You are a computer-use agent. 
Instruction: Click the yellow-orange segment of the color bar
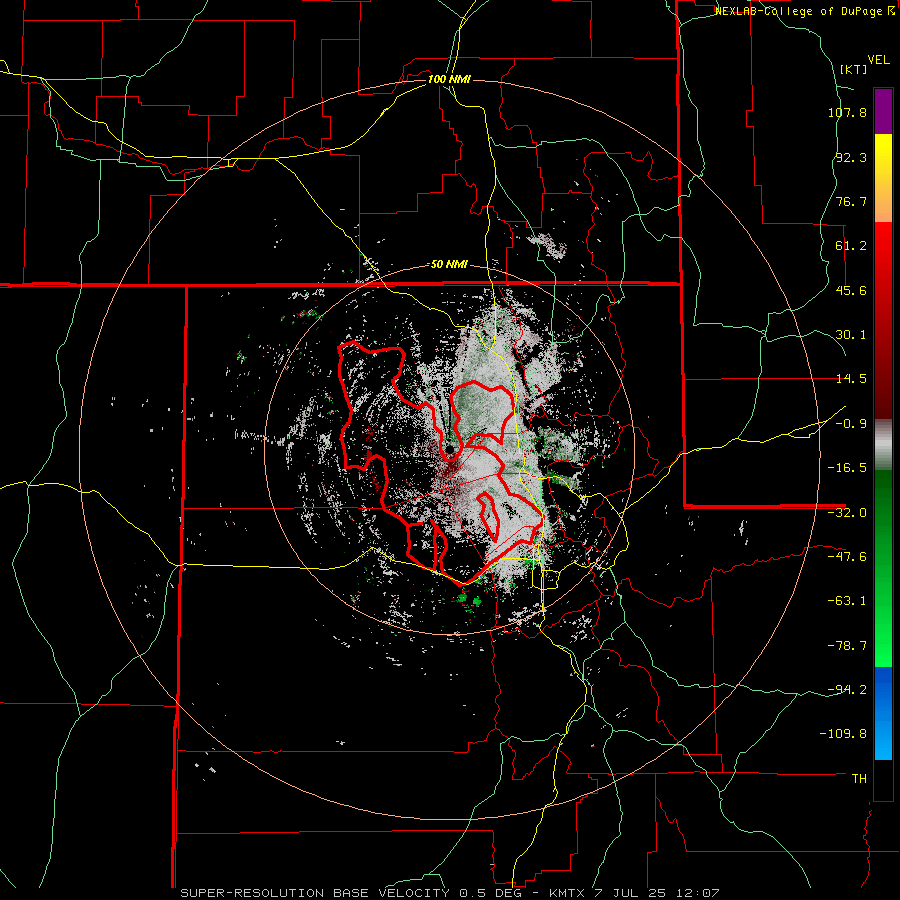[883, 178]
